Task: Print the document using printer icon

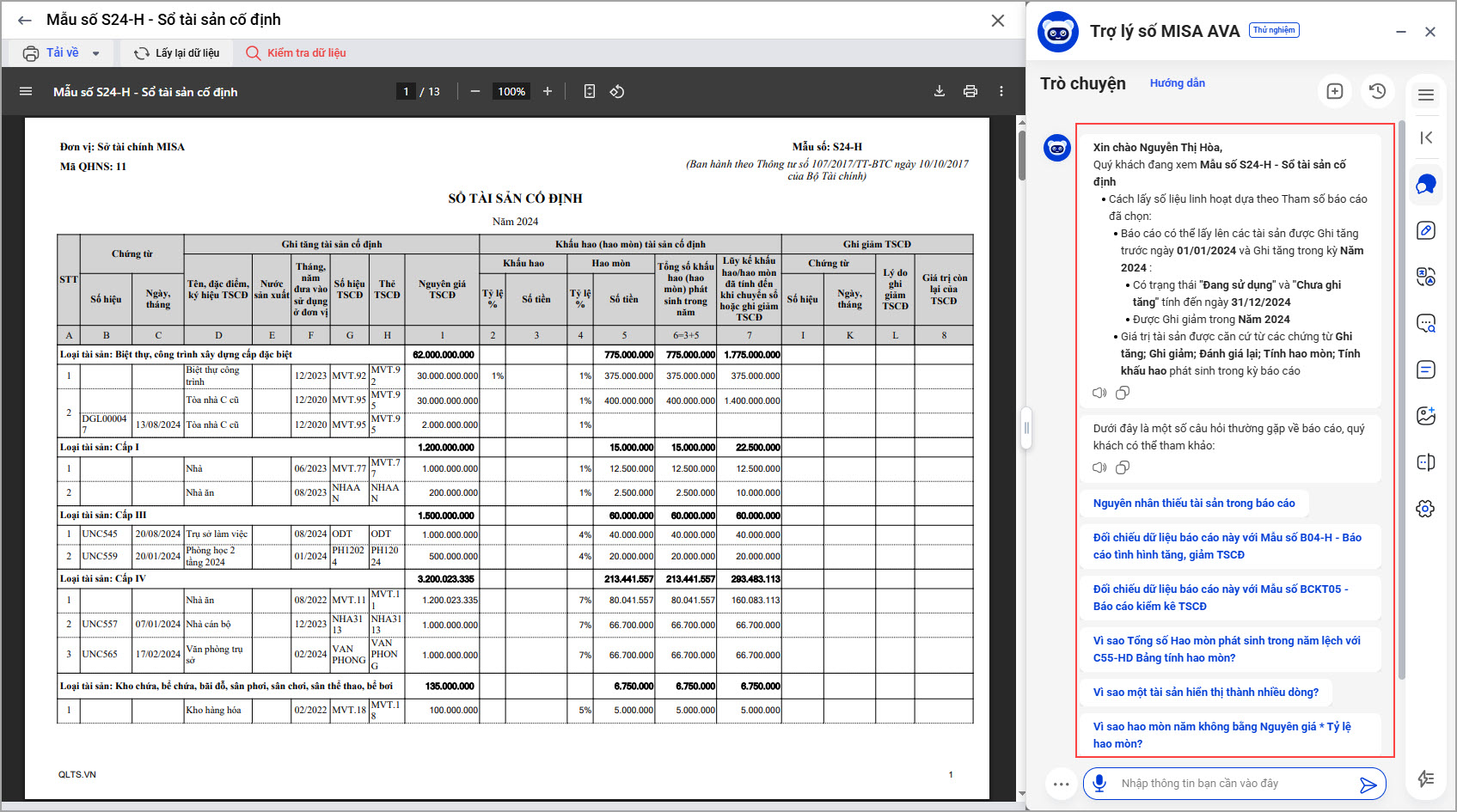Action: pos(970,91)
